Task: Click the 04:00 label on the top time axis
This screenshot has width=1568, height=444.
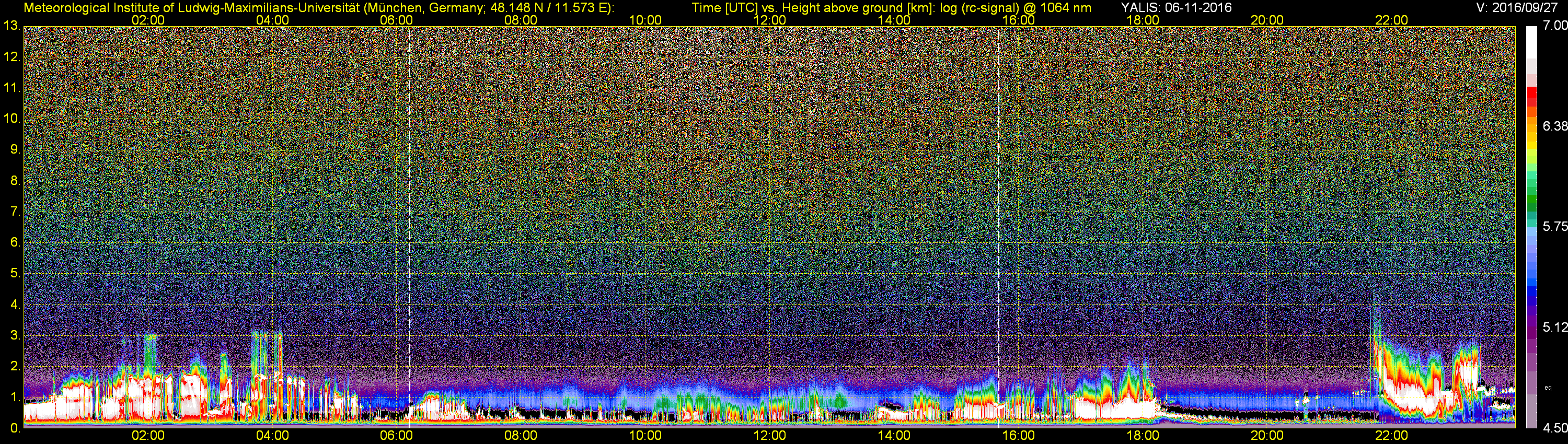Action: (272, 20)
